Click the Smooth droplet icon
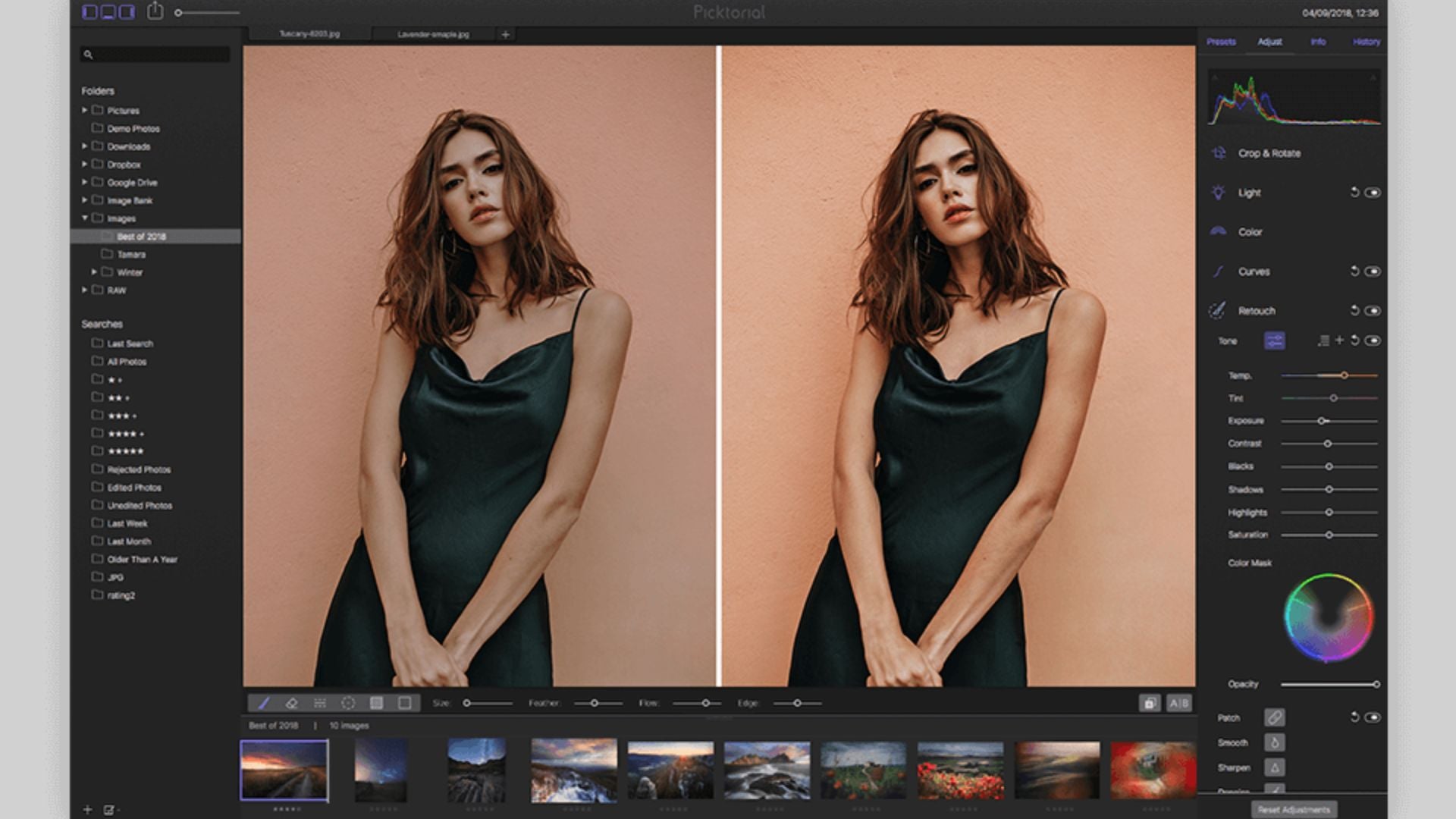1456x819 pixels. (x=1274, y=742)
